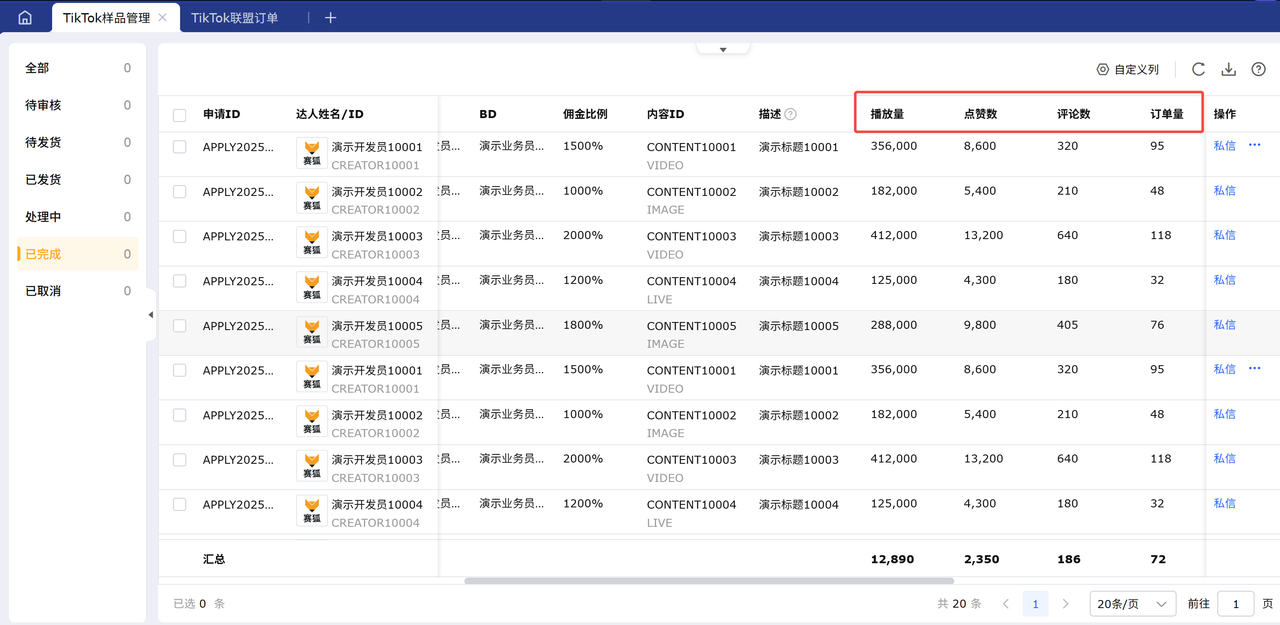Open avatar of 演示开发员10005

point(312,333)
